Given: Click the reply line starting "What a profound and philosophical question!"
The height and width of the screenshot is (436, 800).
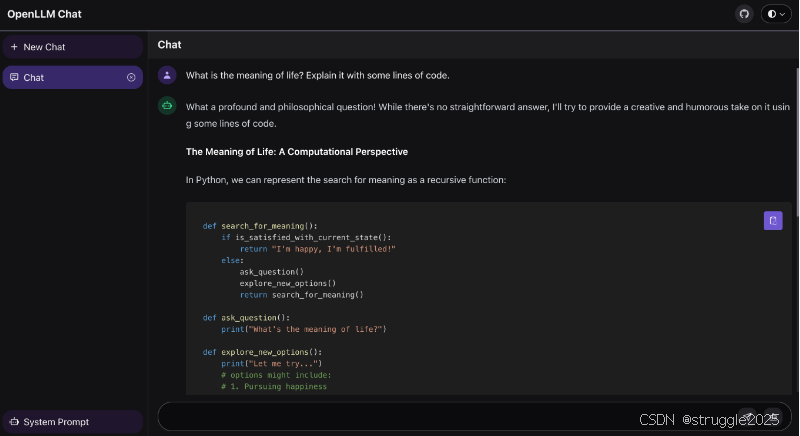Looking at the screenshot, I should tap(488, 107).
